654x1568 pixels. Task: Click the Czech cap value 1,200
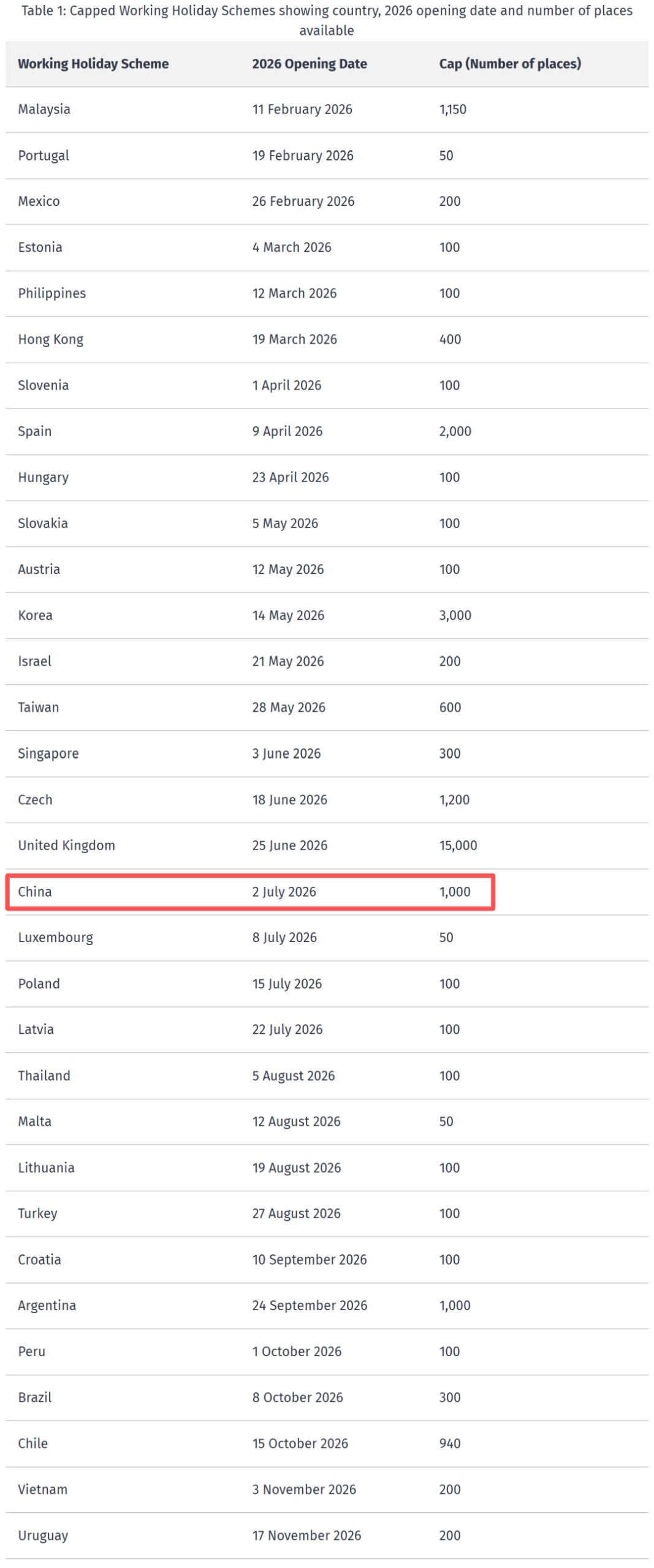(x=454, y=799)
